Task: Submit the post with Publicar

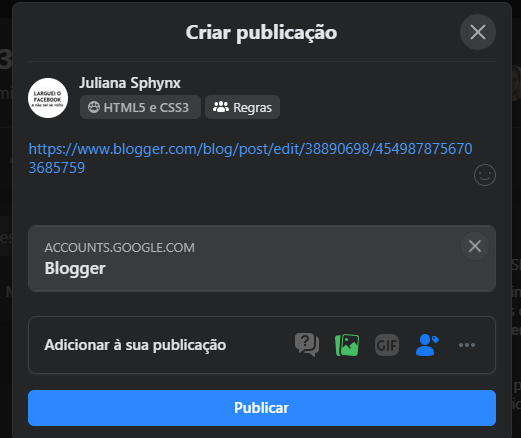Action: (x=262, y=408)
